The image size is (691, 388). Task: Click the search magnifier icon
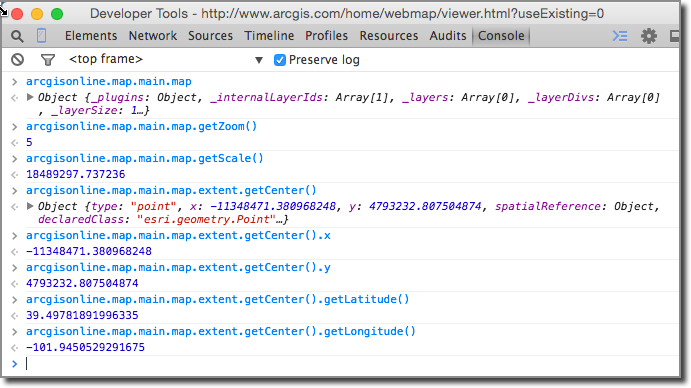17,36
